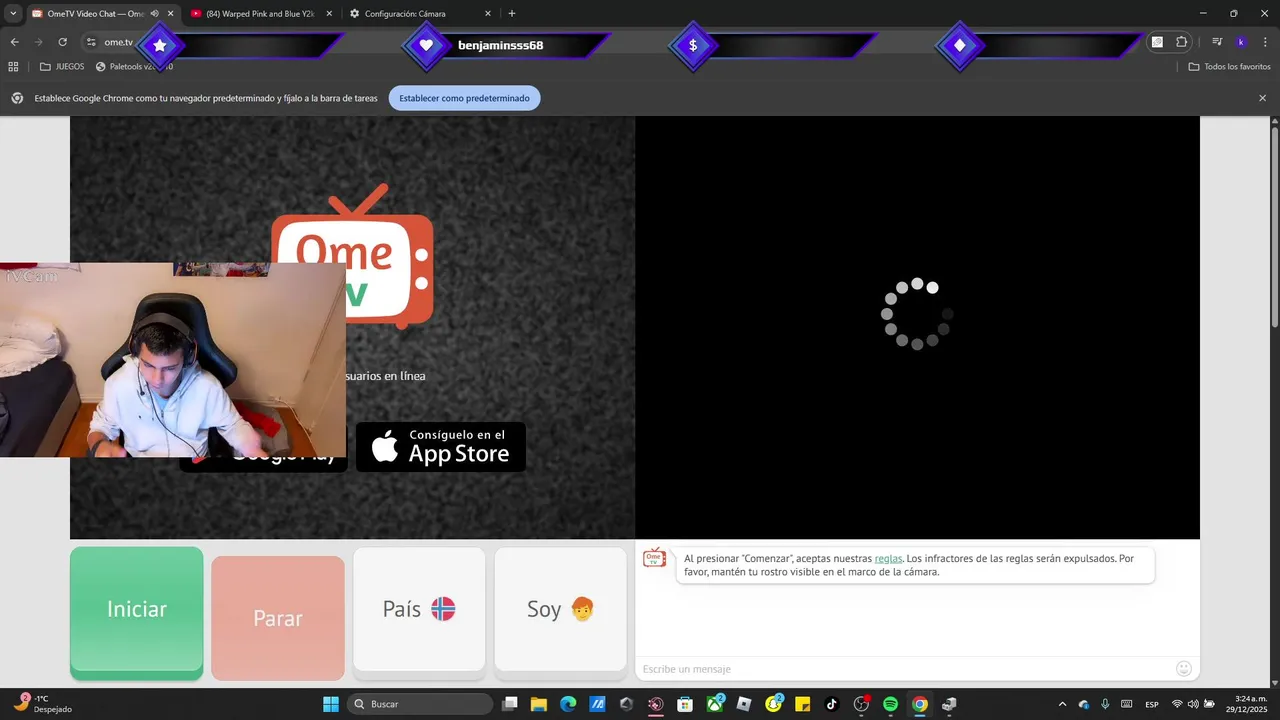Click the webcam overlay preview
Image resolution: width=1280 pixels, height=720 pixels.
[173, 360]
